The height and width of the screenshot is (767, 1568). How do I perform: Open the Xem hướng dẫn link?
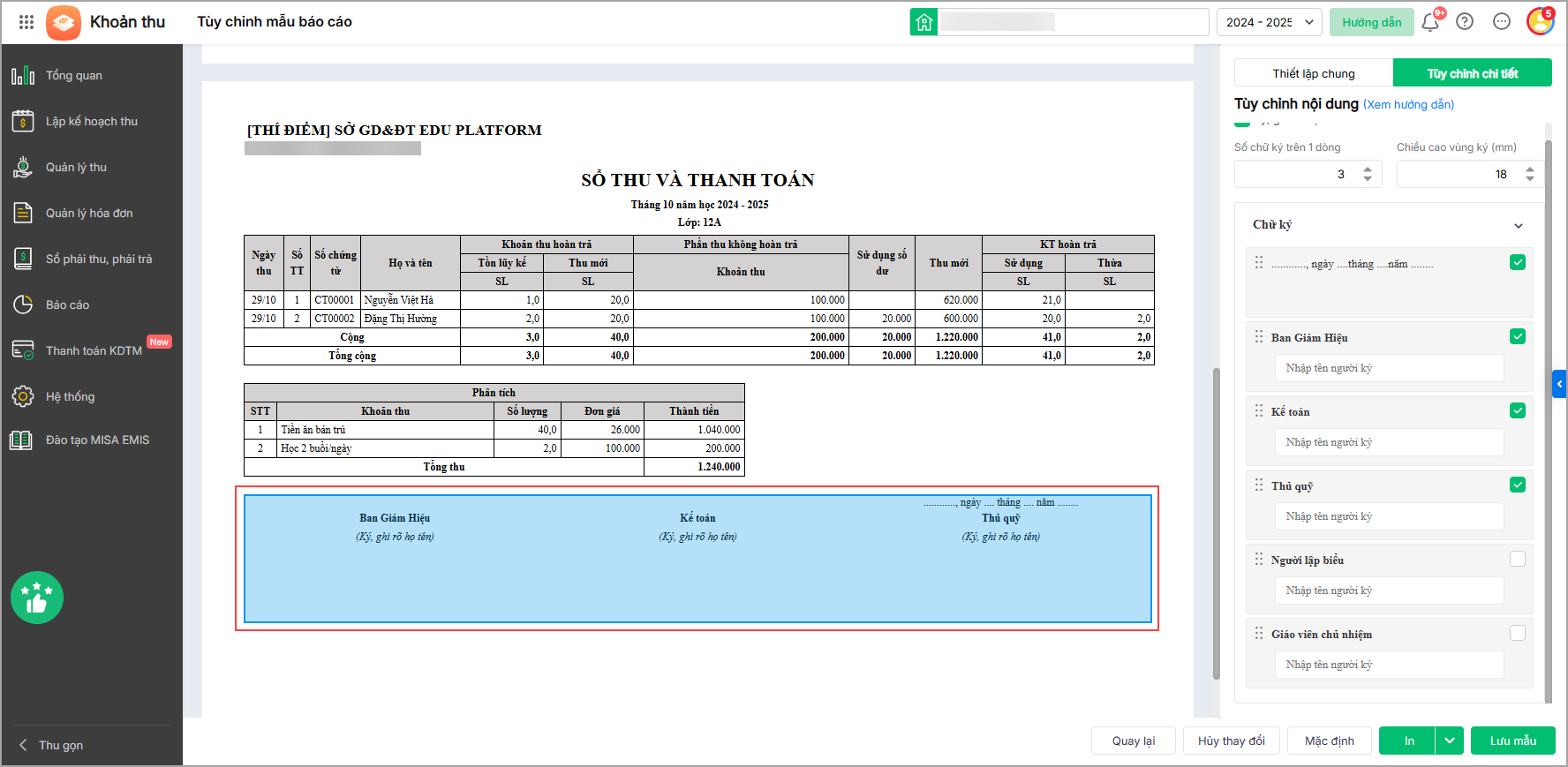click(1408, 104)
